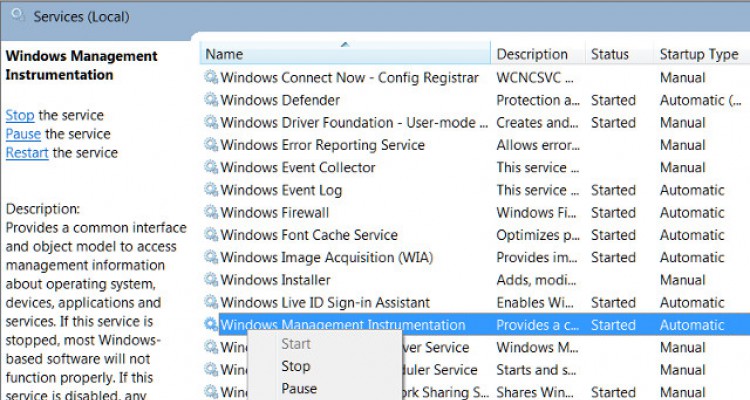
Task: Click gear icon of Windows Driver Foundation
Action: (x=211, y=122)
